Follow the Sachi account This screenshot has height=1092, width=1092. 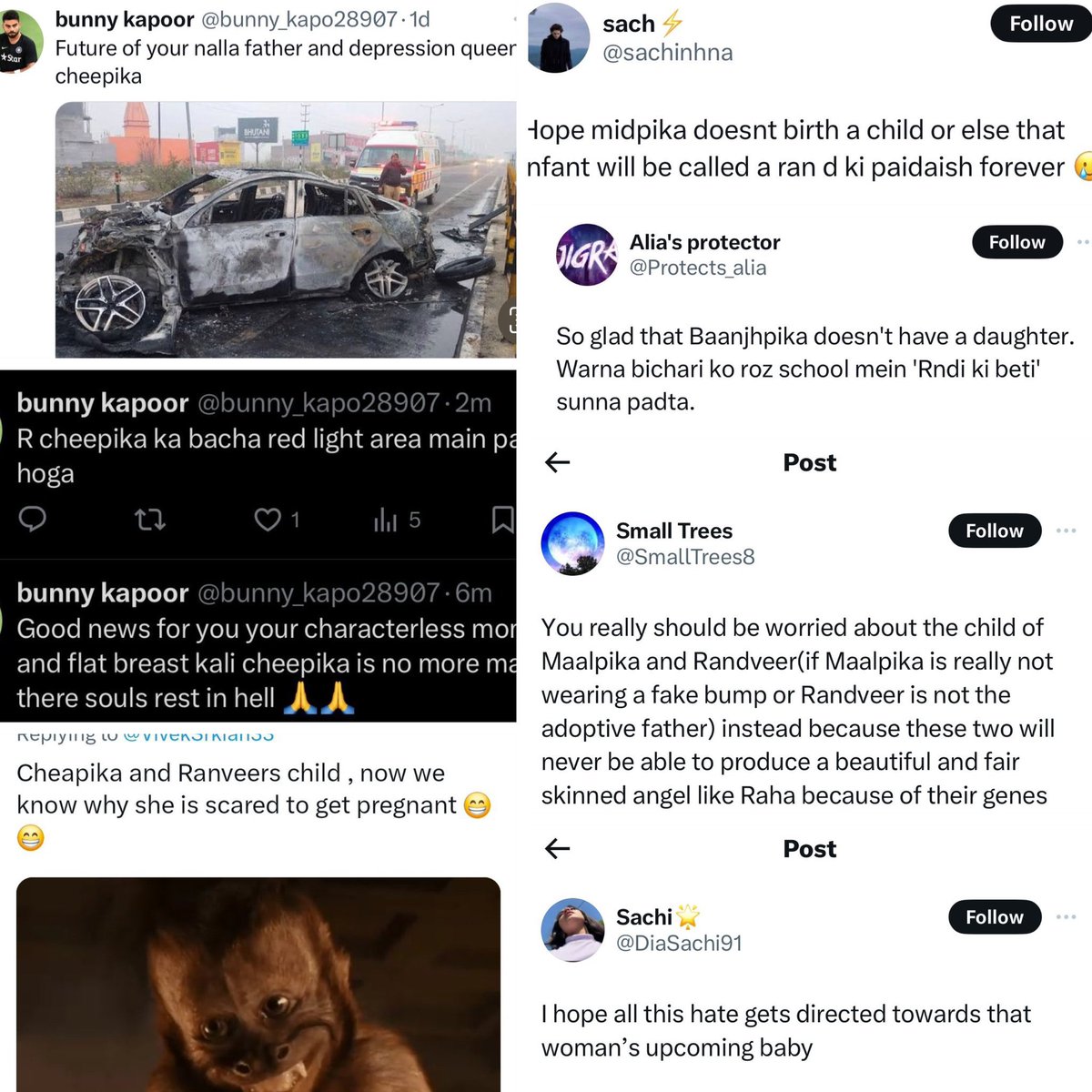(x=995, y=916)
